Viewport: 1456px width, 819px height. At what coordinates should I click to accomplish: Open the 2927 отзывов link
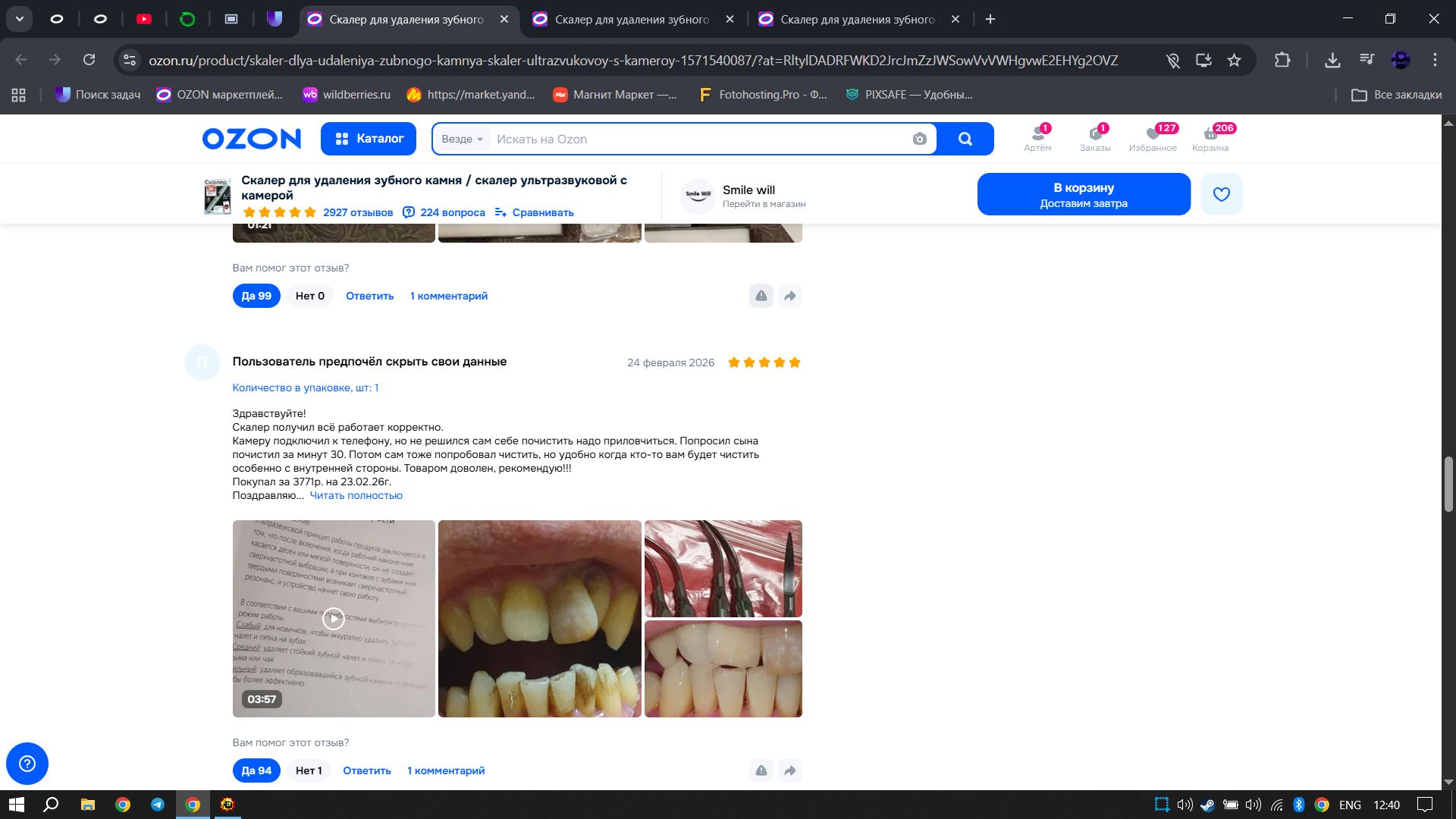[358, 212]
